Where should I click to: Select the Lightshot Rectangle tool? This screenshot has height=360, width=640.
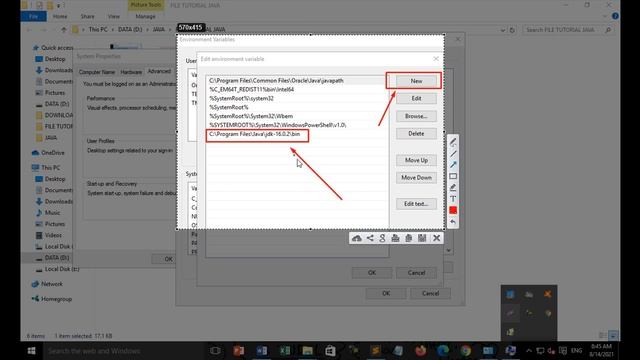point(453,176)
